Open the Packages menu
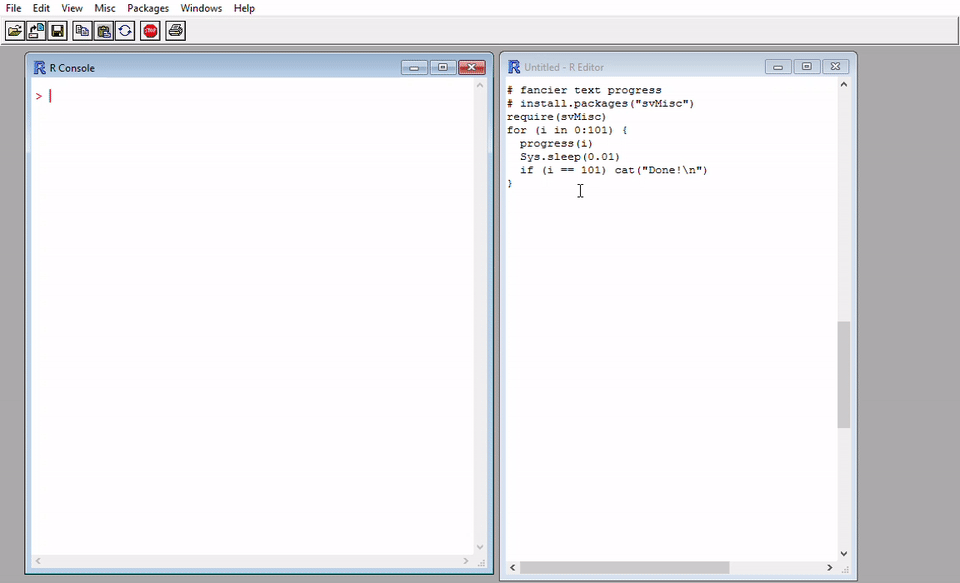Screen dimensions: 960x583 tap(148, 8)
